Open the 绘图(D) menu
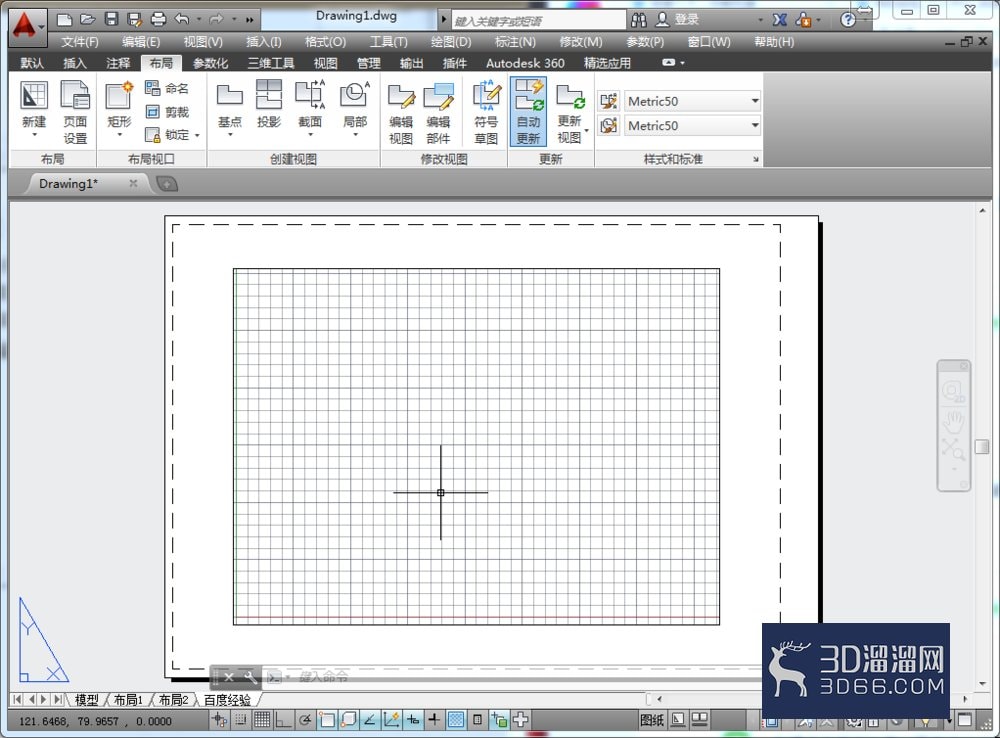This screenshot has width=1000, height=738. [x=451, y=42]
